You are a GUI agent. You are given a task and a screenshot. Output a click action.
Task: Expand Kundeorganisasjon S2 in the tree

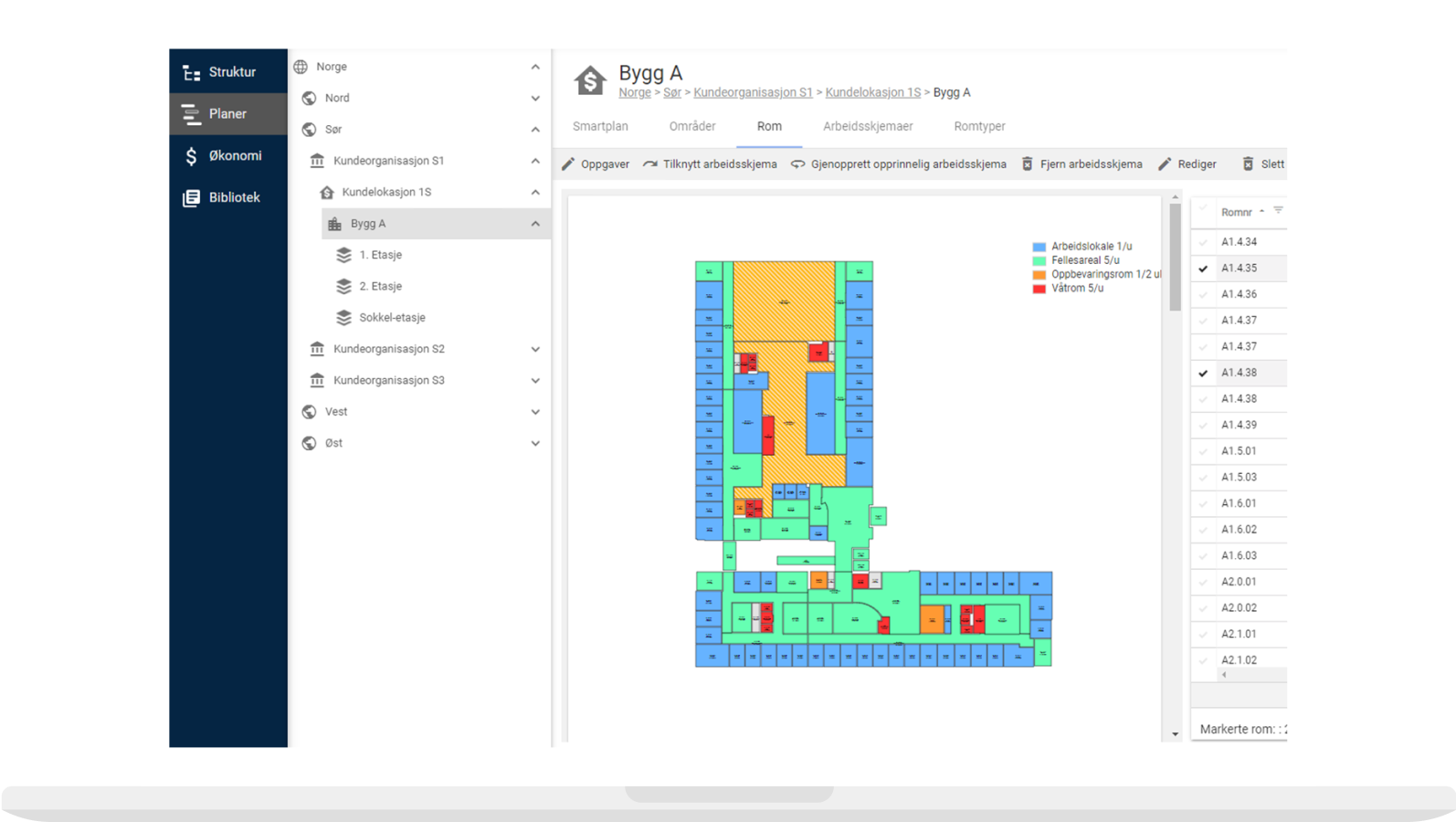535,349
